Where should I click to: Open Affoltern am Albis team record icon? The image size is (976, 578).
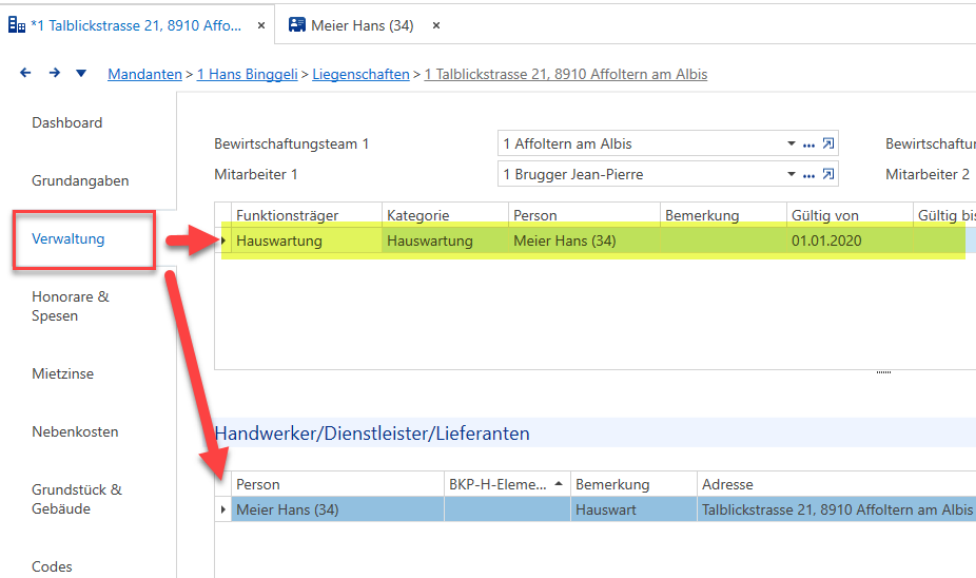828,143
